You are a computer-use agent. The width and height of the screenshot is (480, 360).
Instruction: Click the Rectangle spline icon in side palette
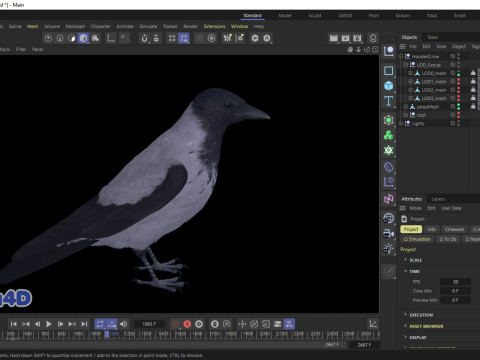(389, 71)
